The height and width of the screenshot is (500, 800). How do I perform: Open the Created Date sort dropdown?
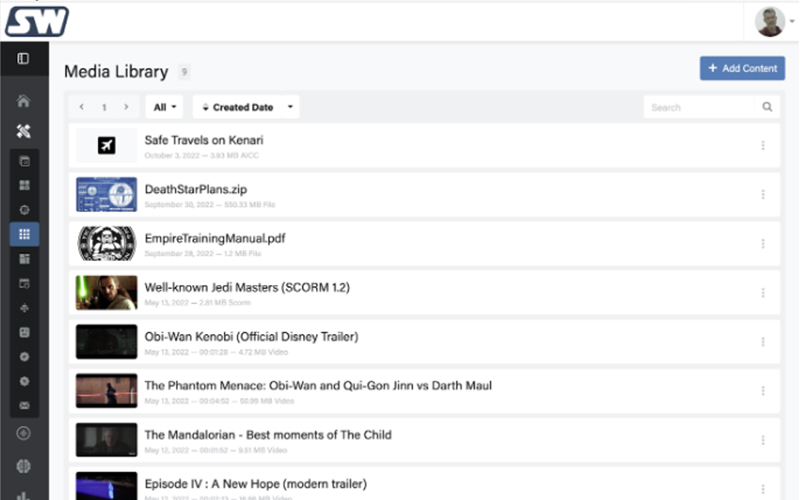245,107
